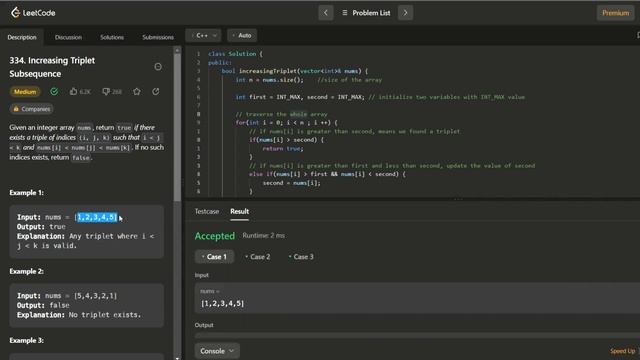This screenshot has height=360, width=640.
Task: Open the Submissions tab
Action: click(x=158, y=37)
